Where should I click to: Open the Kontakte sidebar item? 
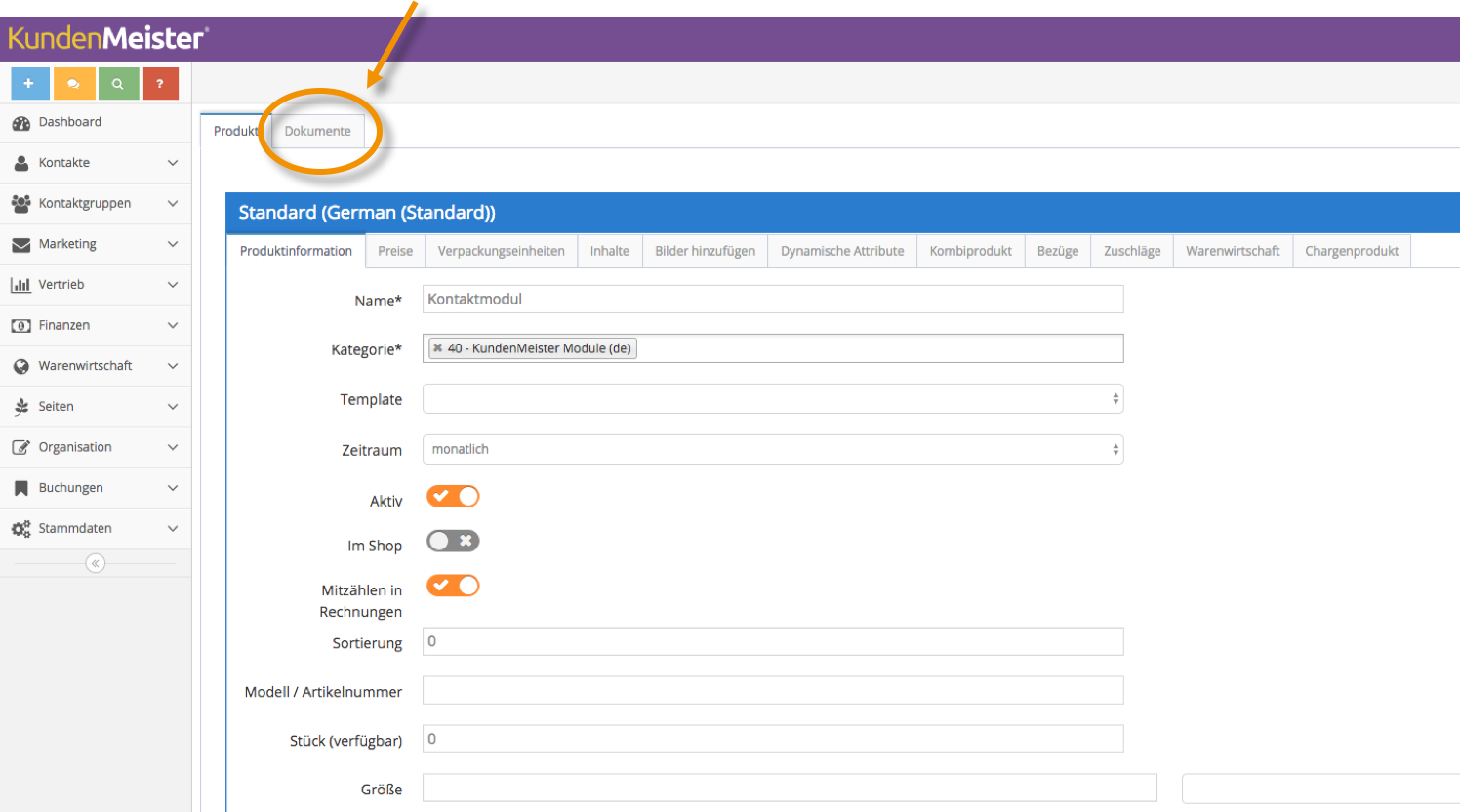tap(96, 163)
